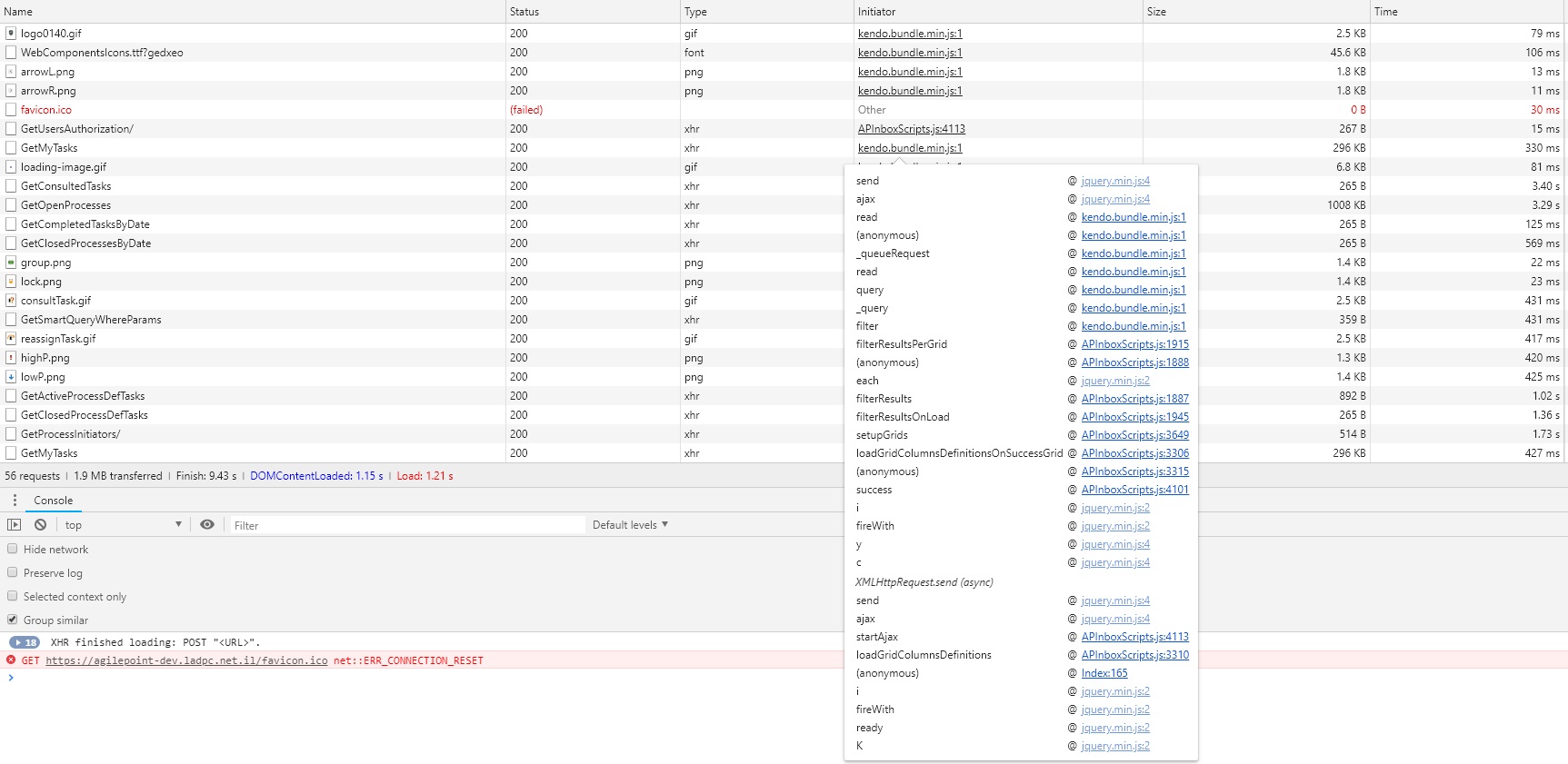This screenshot has width=1568, height=764.
Task: Sort requests by the Status column header
Action: click(524, 12)
